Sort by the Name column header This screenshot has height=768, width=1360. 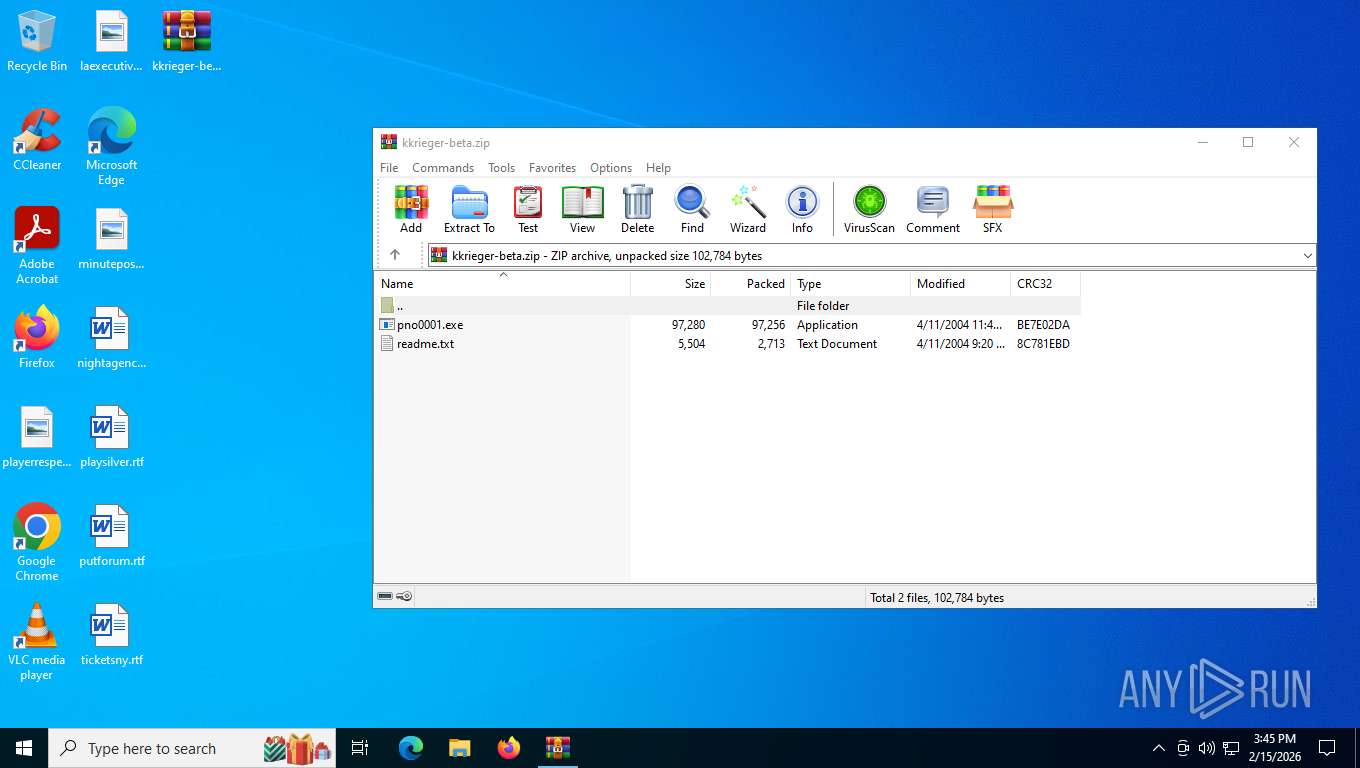pos(502,284)
